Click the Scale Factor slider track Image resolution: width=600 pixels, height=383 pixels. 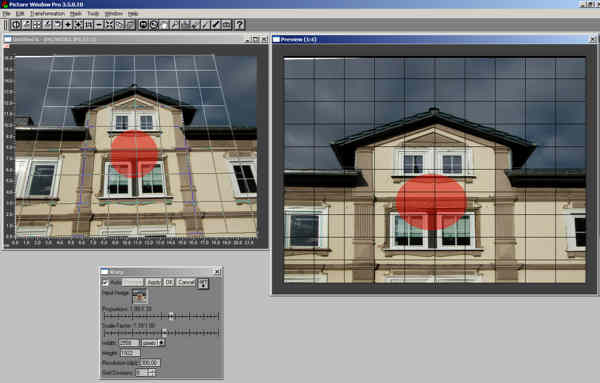tap(161, 332)
